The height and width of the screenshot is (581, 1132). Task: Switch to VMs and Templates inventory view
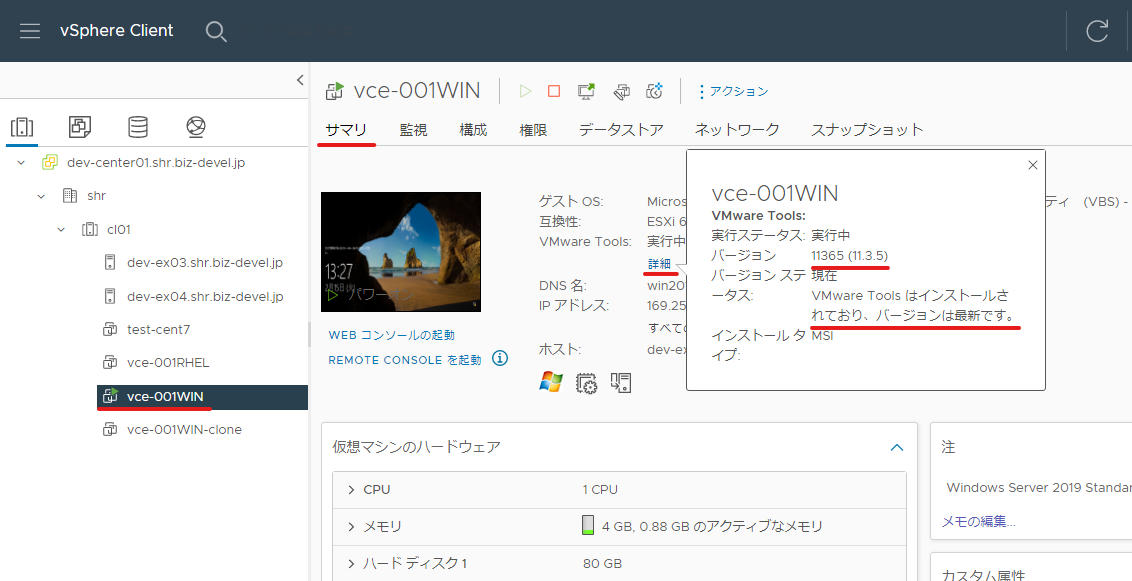[x=79, y=127]
